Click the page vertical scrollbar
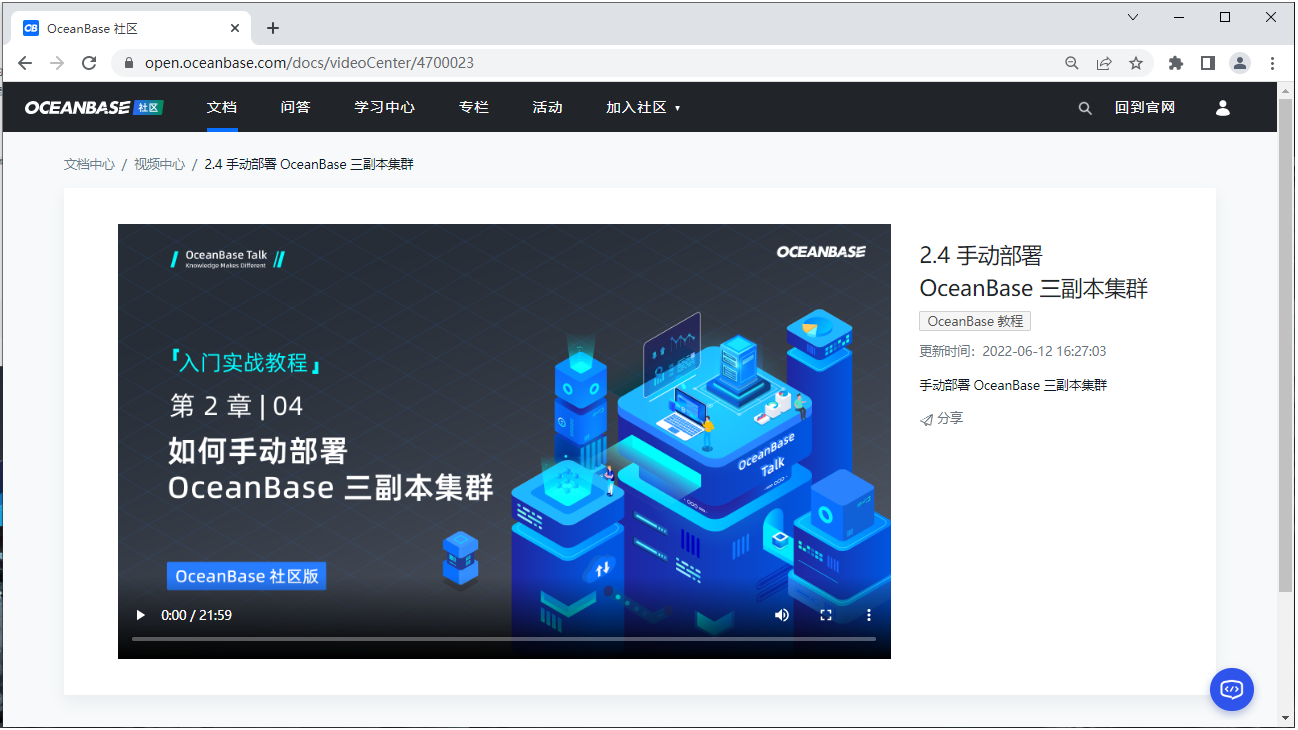 pos(1286,345)
